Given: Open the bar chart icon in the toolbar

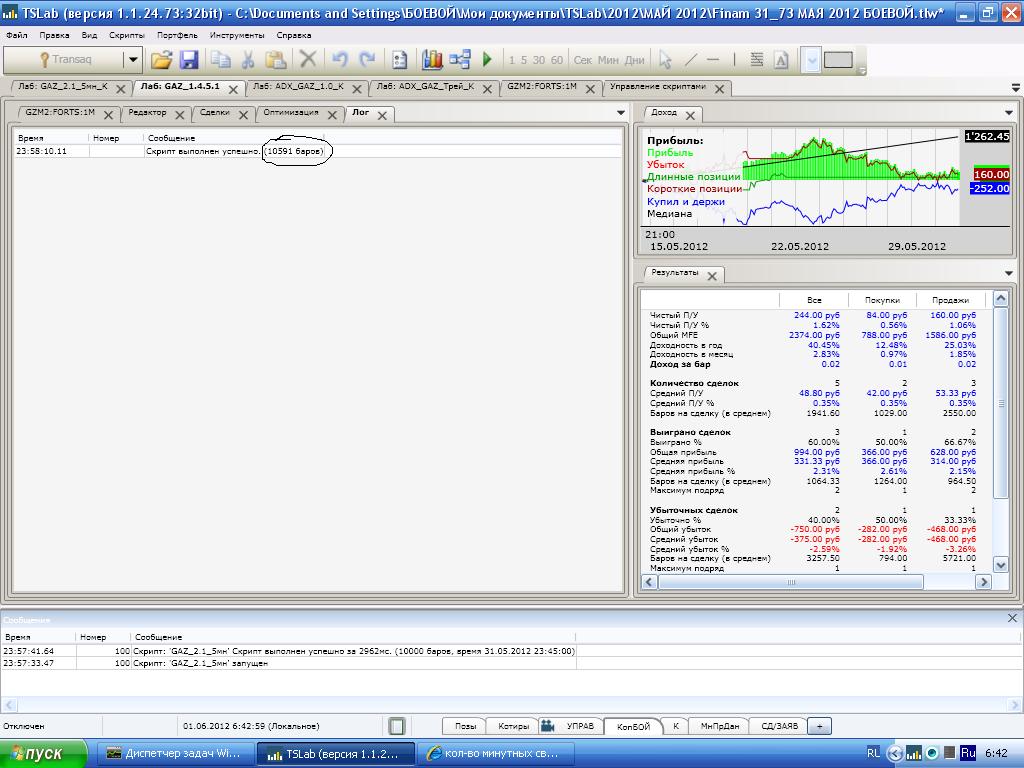Looking at the screenshot, I should (x=432, y=60).
